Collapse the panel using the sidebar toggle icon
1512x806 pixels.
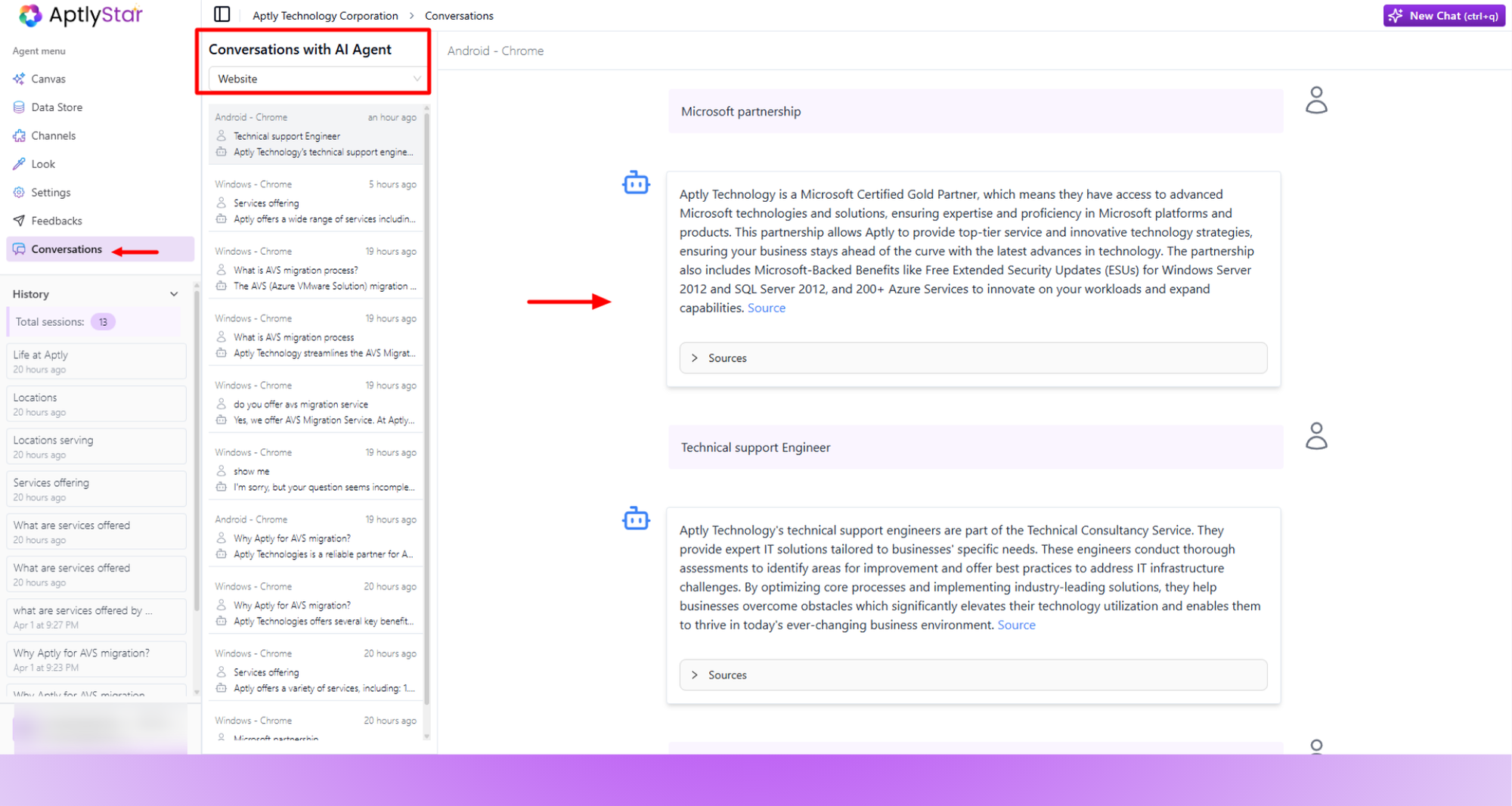221,14
